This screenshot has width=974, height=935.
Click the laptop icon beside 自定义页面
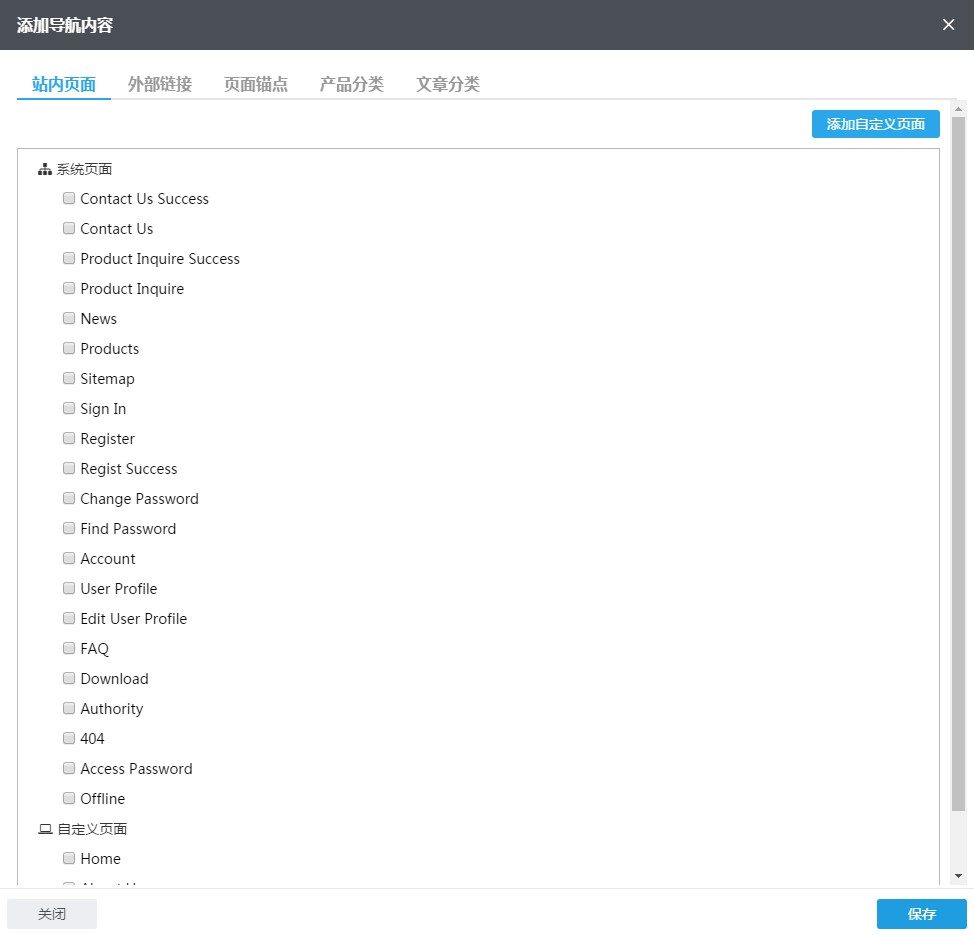coord(45,829)
